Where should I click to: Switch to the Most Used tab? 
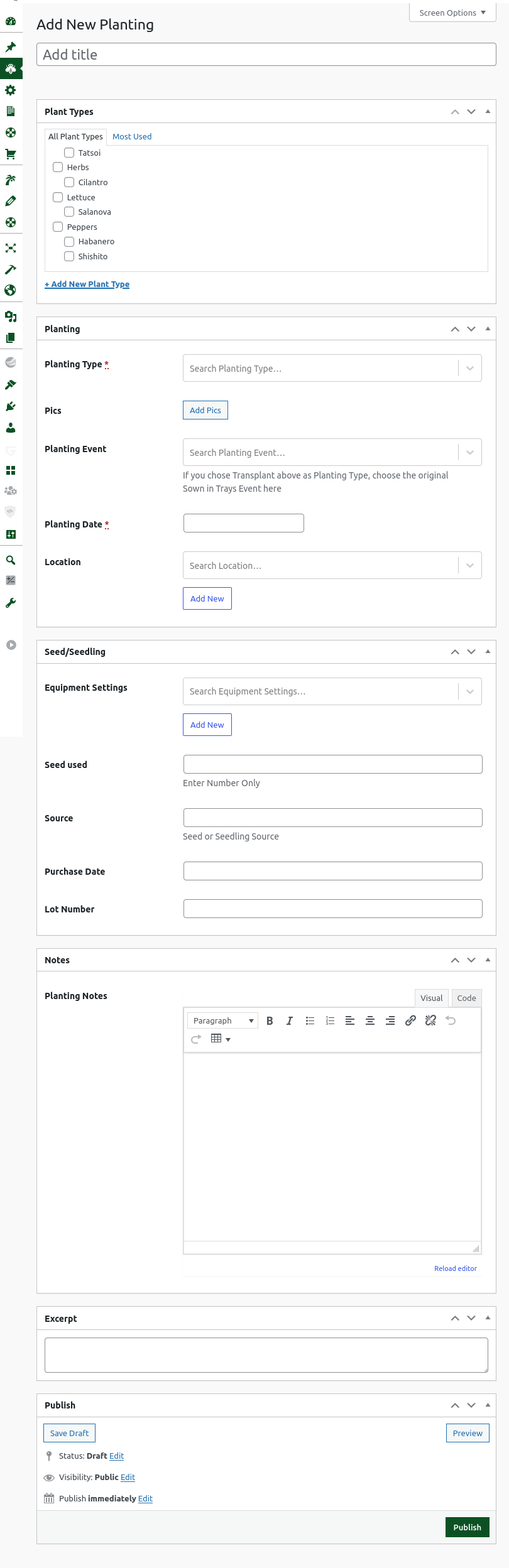(132, 136)
